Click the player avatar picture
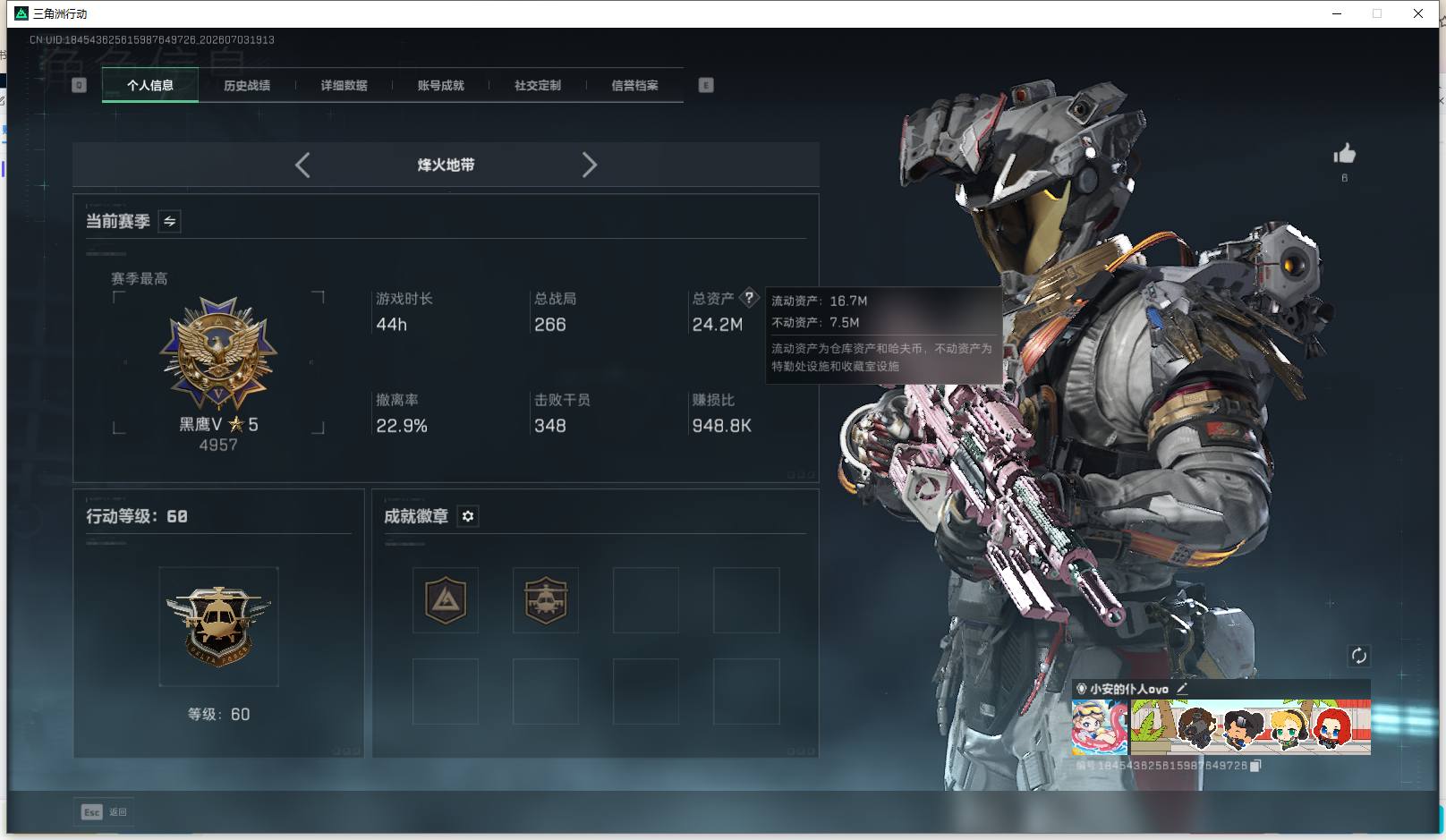Screen dimensions: 1446x840 pos(1100,727)
